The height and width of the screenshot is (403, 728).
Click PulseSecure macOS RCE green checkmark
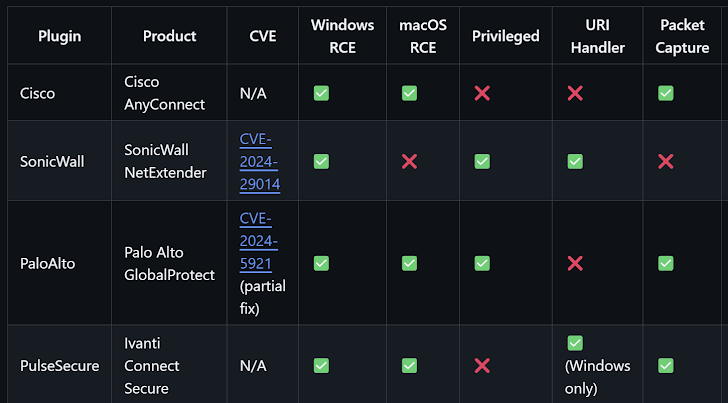[x=409, y=365]
